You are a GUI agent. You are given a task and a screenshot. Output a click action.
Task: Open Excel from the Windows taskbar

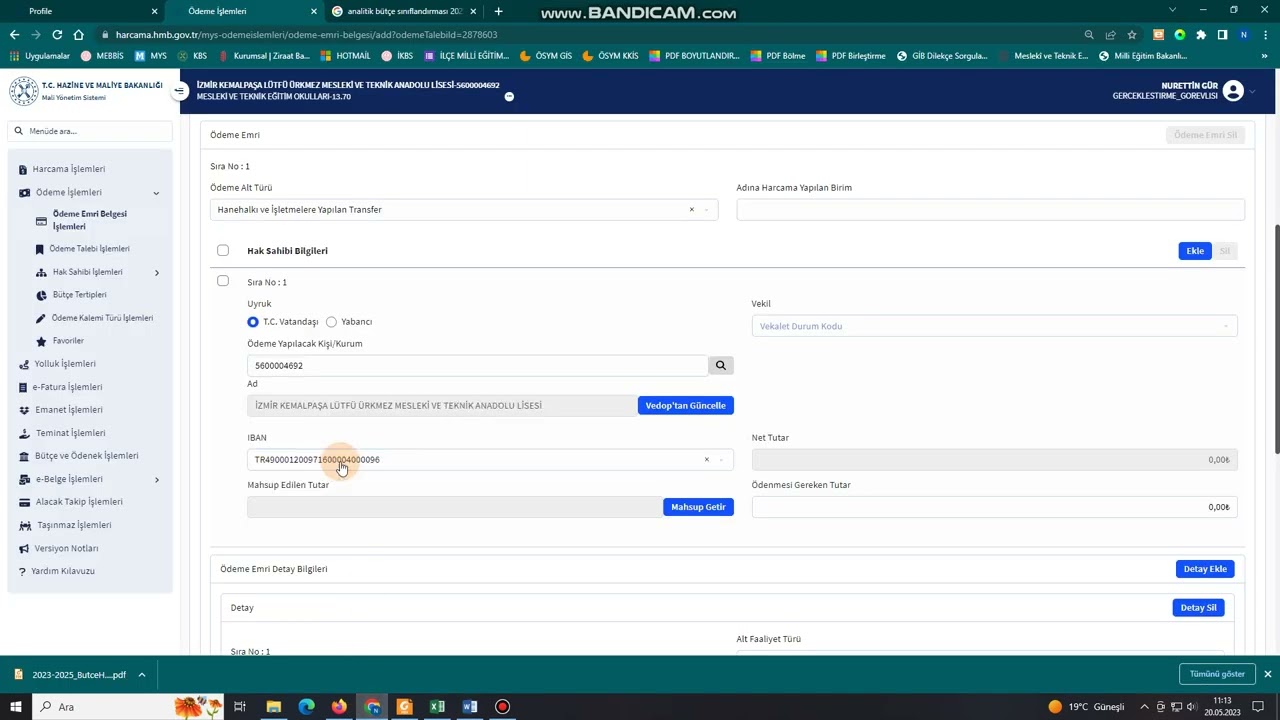click(437, 707)
